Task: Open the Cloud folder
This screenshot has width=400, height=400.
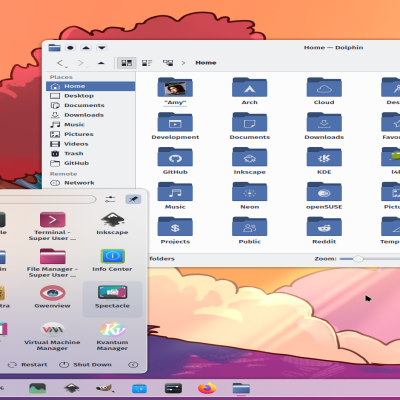Action: 324,88
